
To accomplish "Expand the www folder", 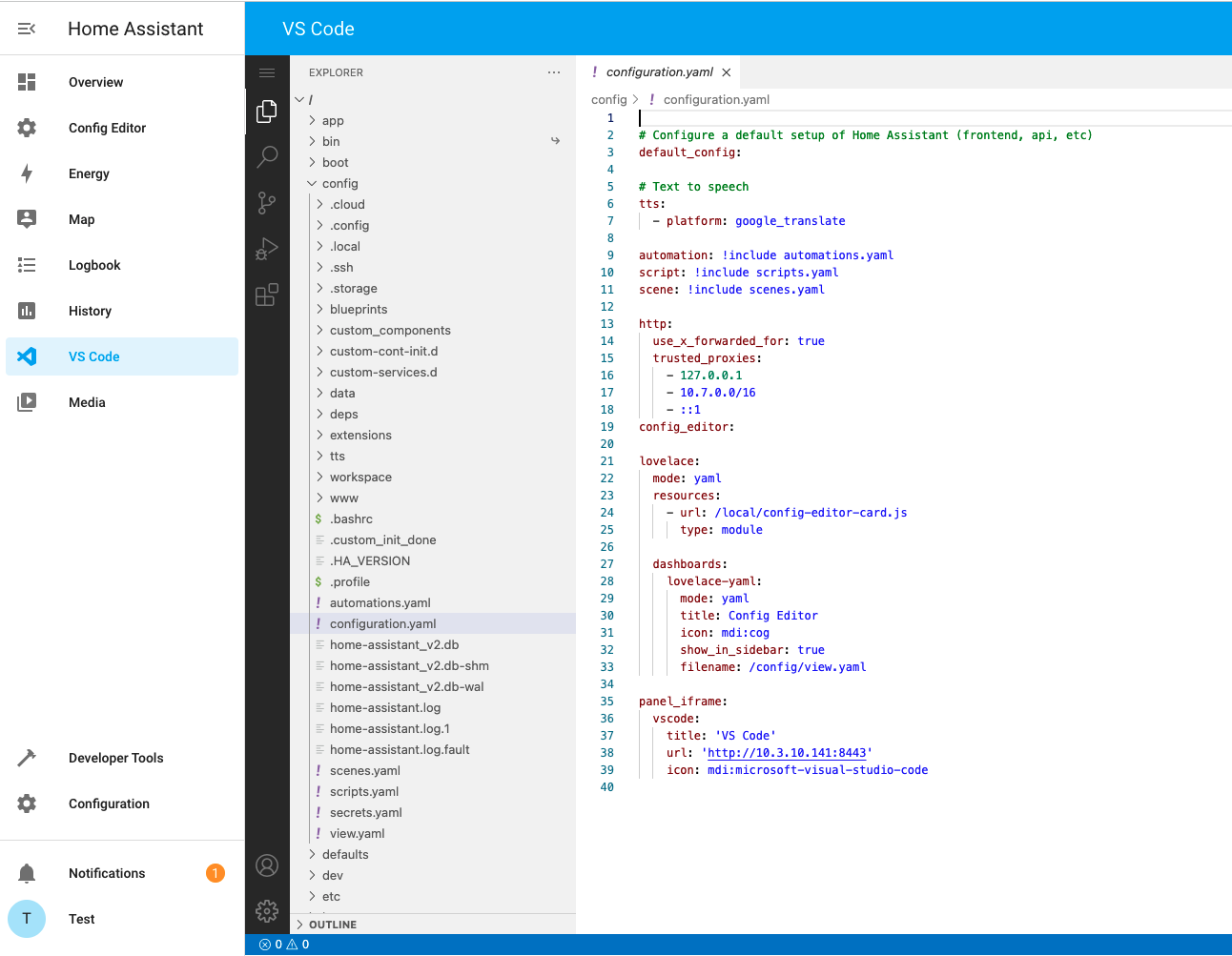I will tap(319, 498).
